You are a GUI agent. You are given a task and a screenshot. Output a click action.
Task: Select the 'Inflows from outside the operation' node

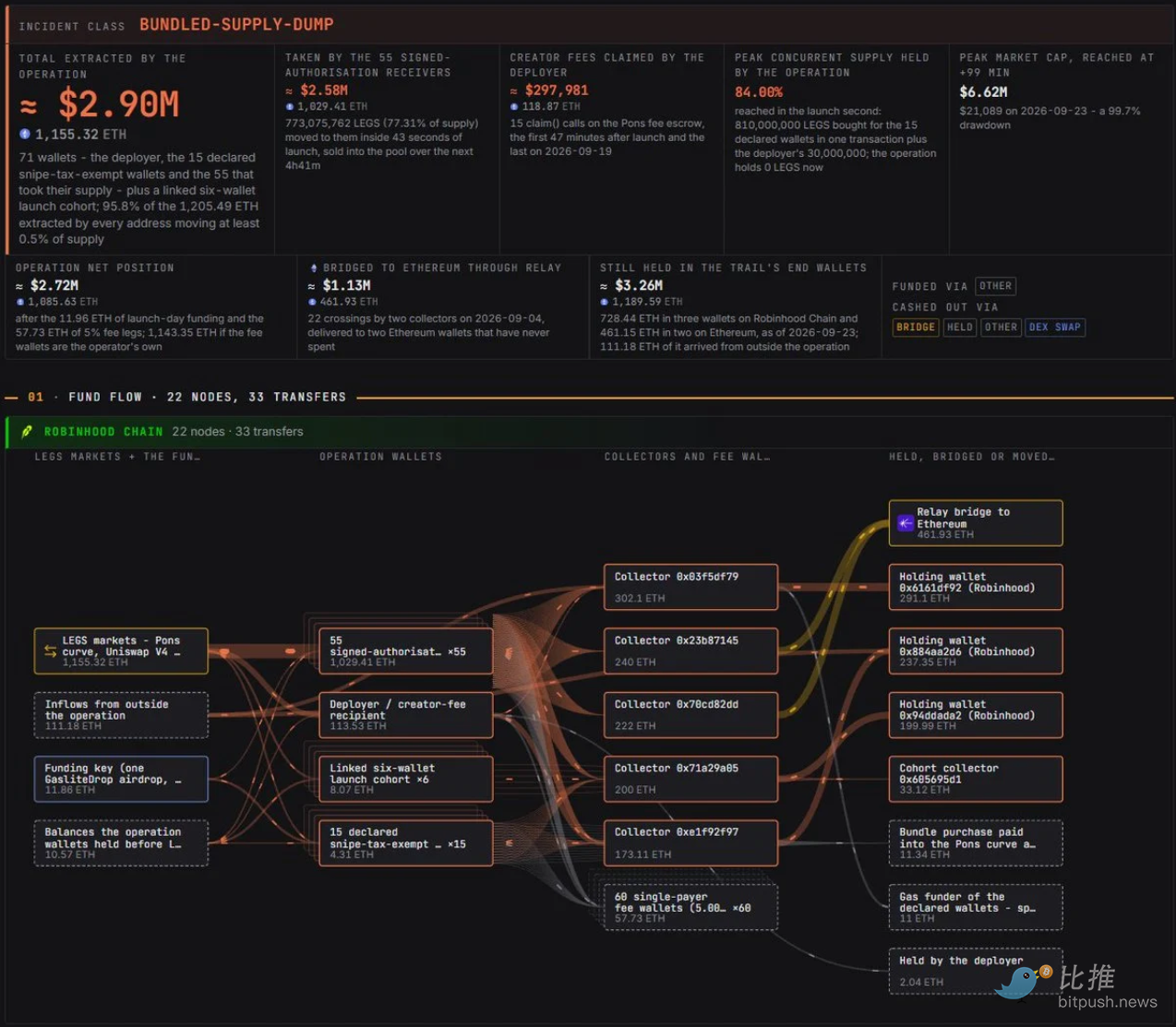121,715
